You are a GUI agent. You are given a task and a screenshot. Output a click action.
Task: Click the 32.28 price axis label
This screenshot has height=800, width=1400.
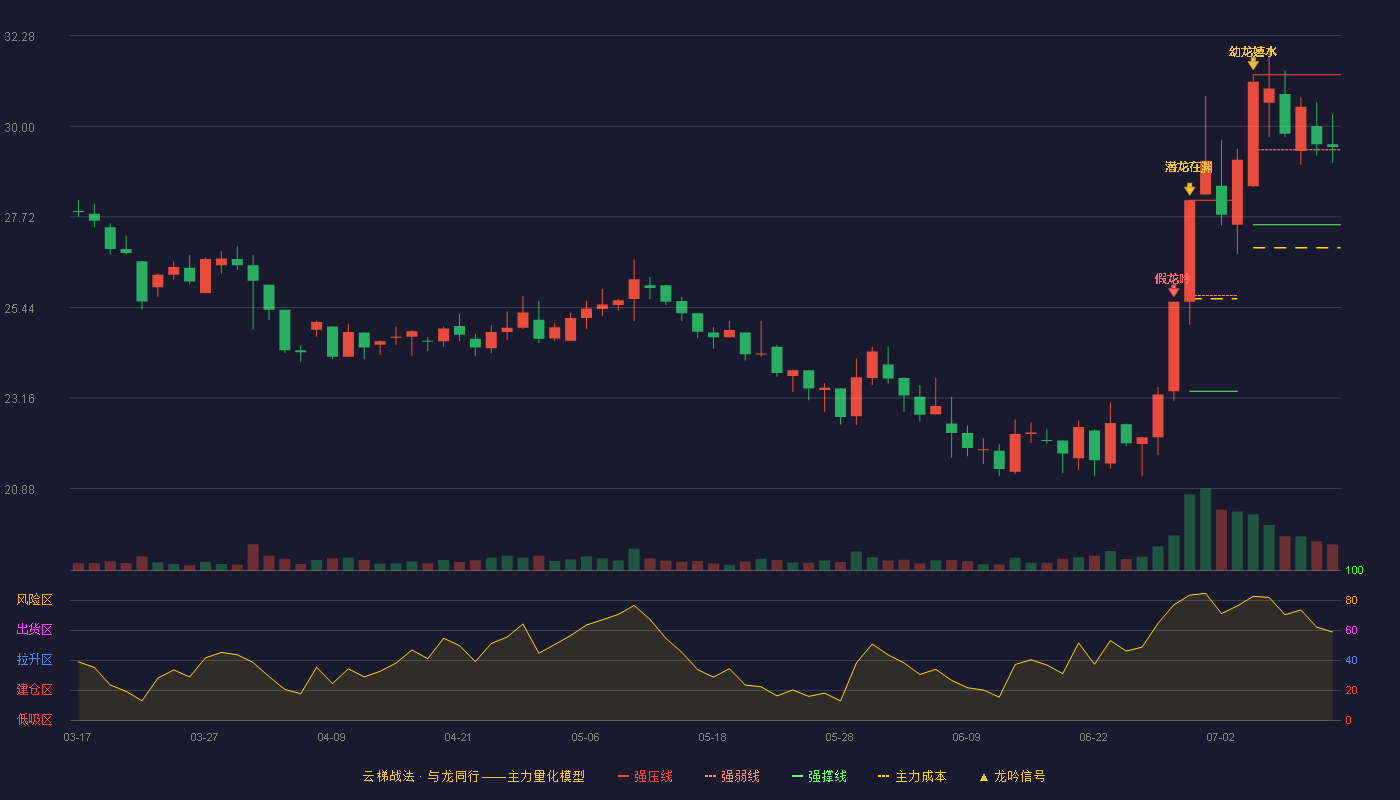click(19, 37)
